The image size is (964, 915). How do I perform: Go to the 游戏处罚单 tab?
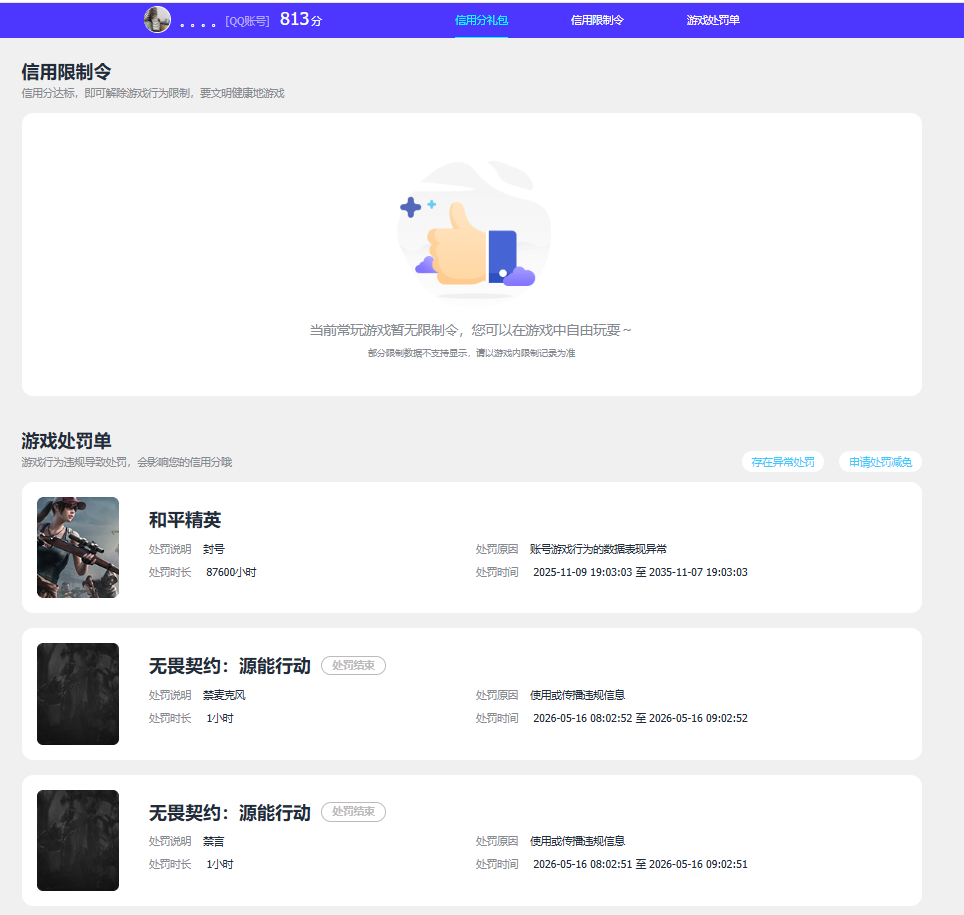coord(713,20)
